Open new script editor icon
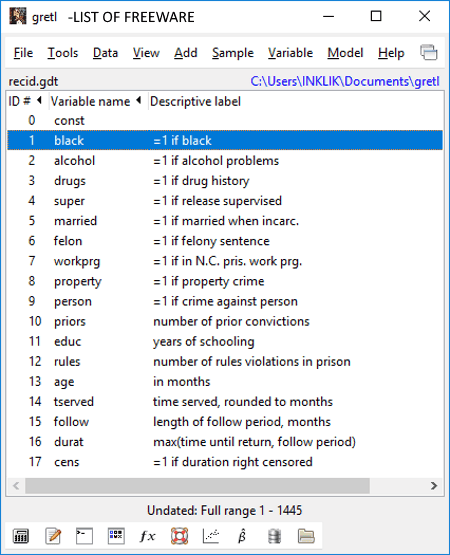 (x=53, y=536)
